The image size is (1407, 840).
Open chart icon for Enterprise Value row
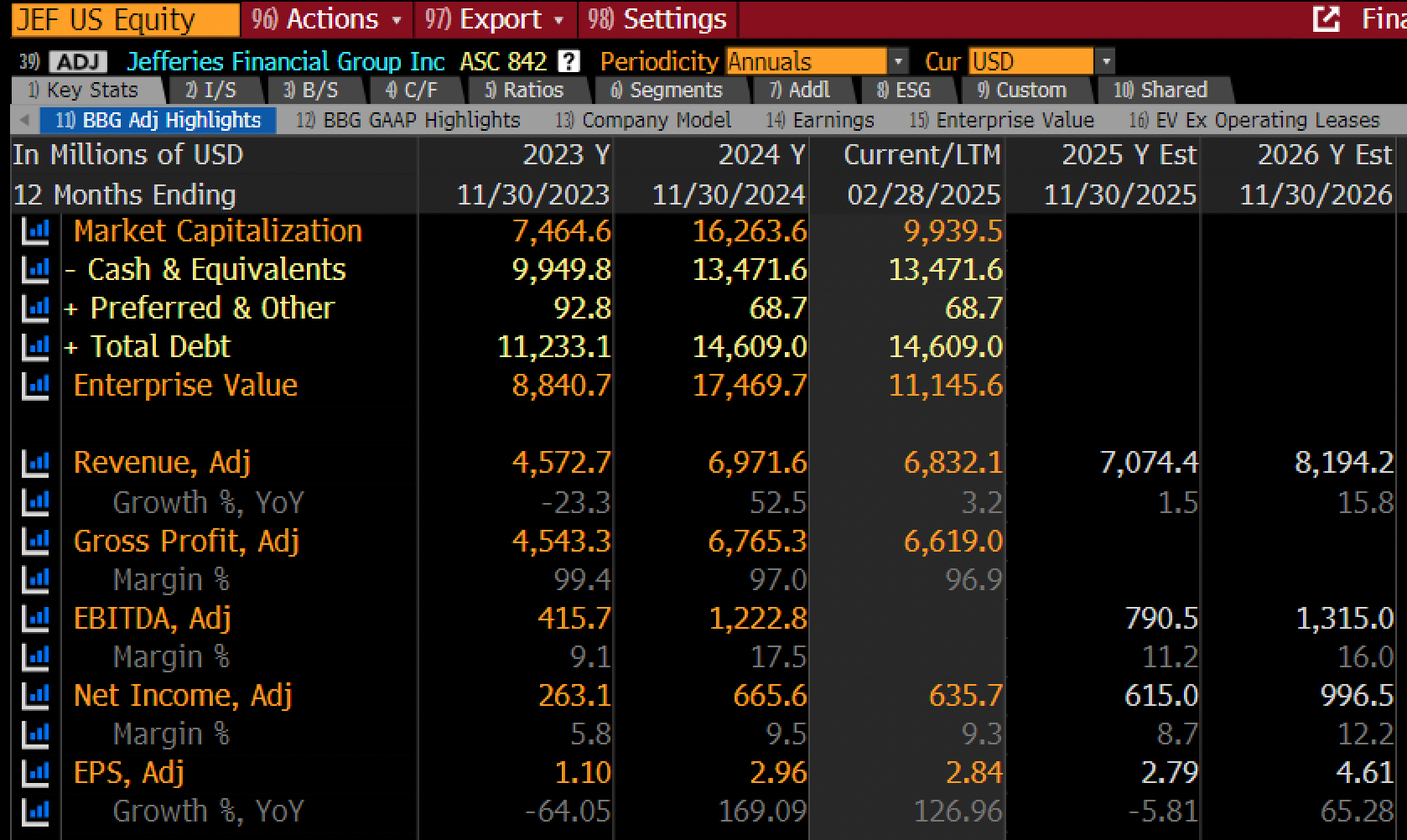(35, 386)
